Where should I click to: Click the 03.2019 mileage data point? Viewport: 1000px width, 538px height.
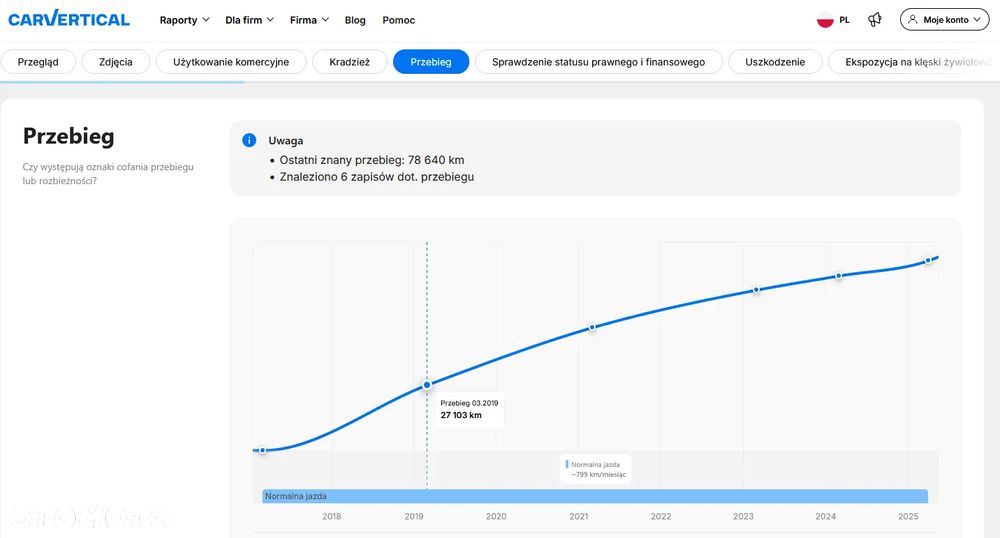pyautogui.click(x=427, y=385)
